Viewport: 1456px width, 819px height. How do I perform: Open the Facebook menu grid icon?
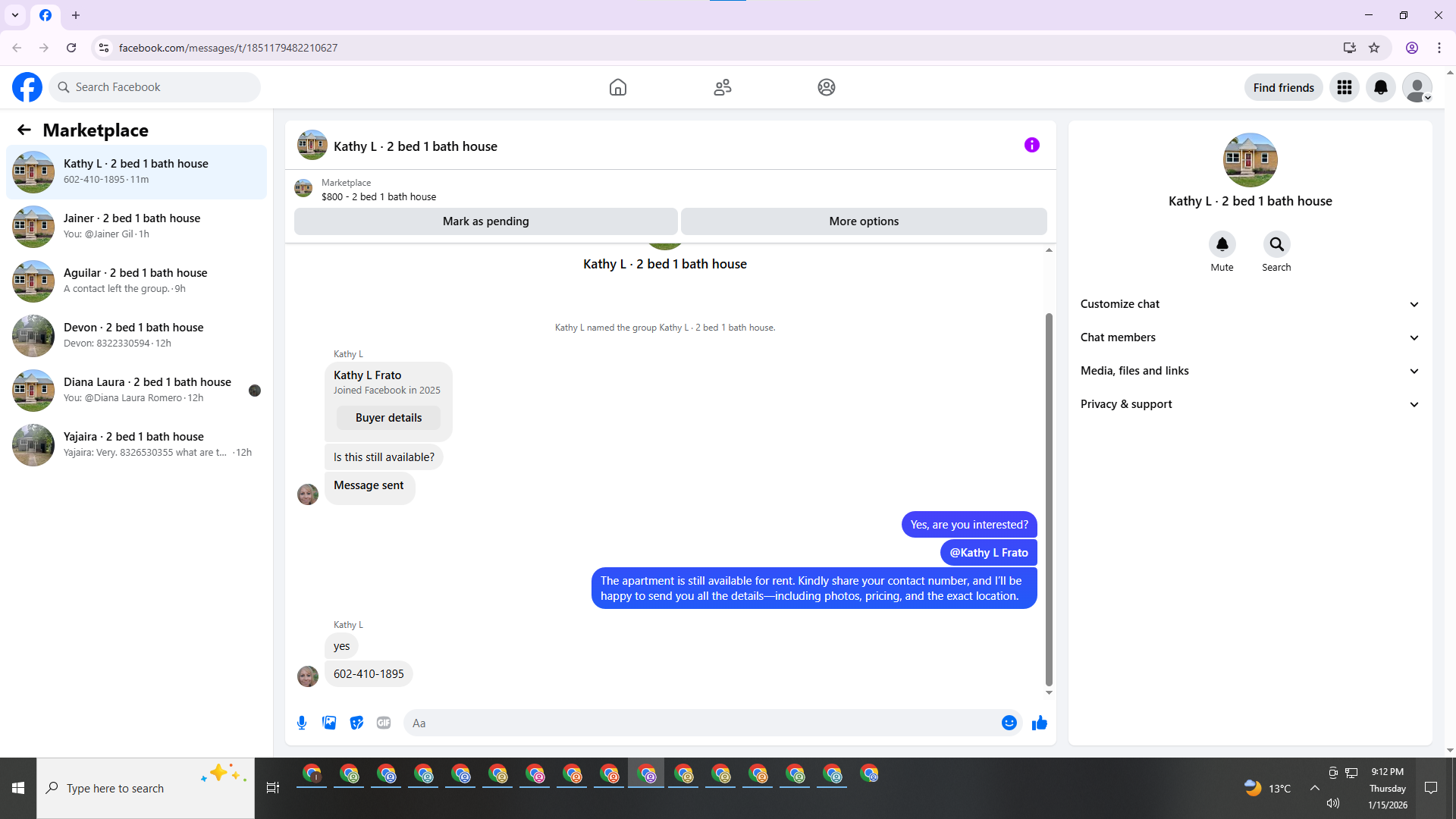tap(1344, 87)
